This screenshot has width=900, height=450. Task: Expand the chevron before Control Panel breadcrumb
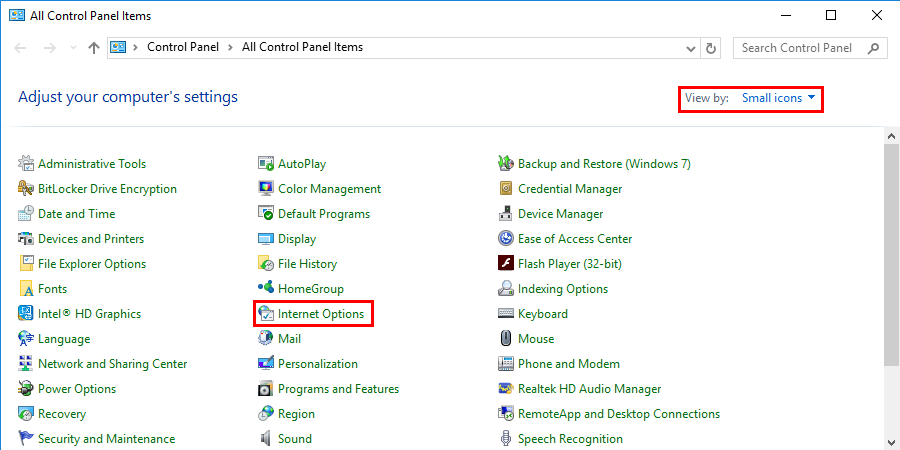135,48
